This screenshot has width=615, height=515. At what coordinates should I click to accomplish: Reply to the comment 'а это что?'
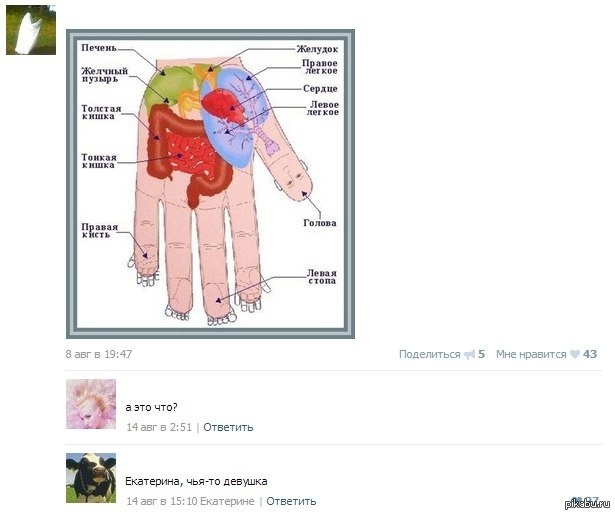228,427
